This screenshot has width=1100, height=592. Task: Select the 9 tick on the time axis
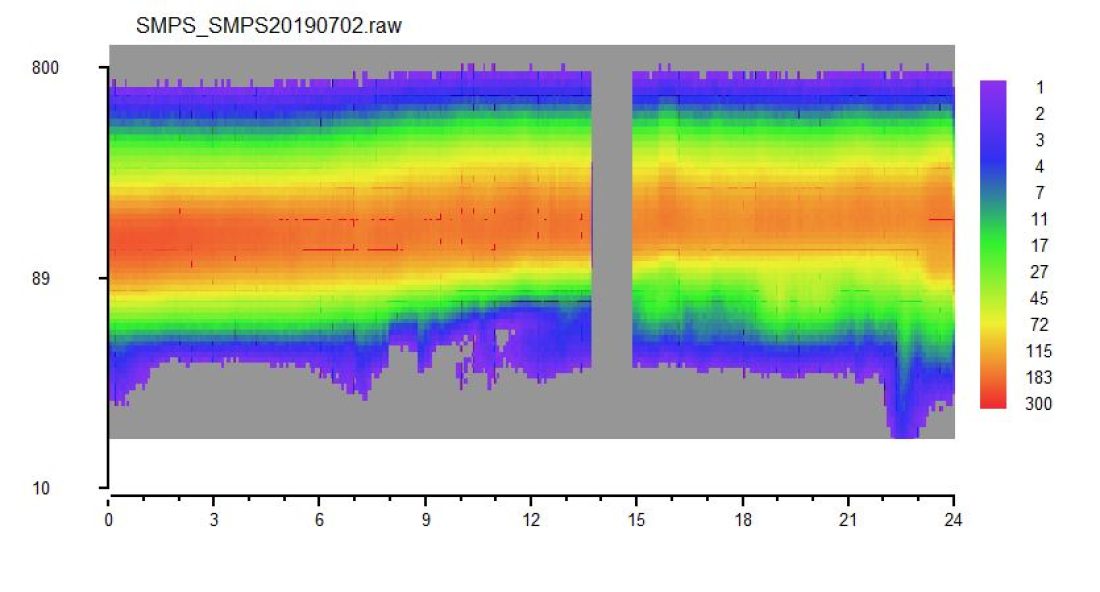[425, 520]
